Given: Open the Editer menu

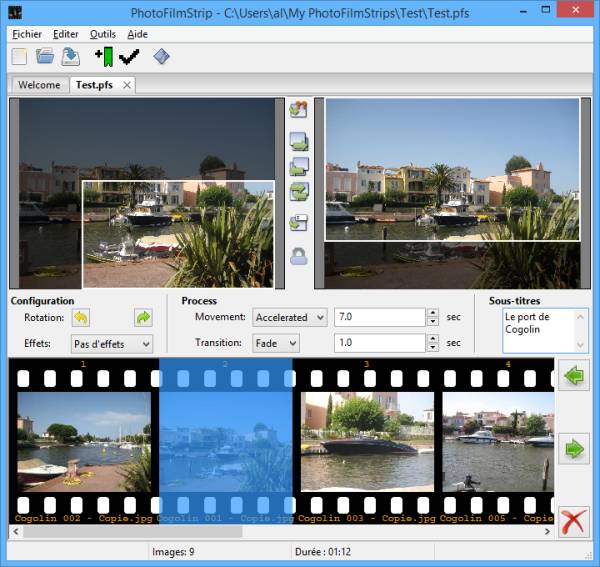Looking at the screenshot, I should pos(65,34).
